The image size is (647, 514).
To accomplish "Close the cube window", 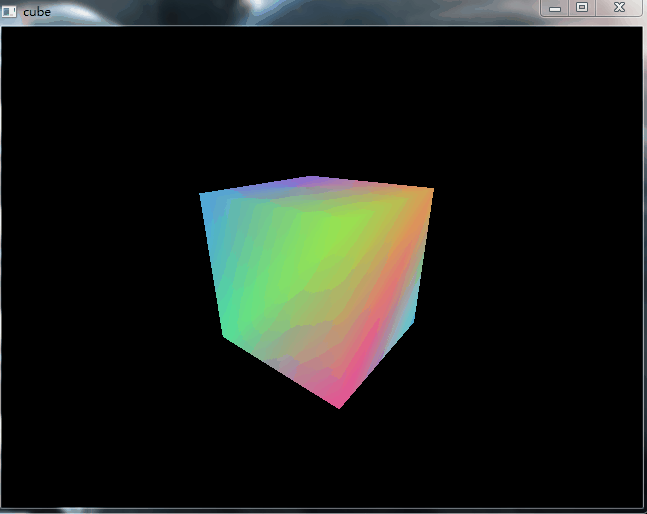I will (619, 7).
